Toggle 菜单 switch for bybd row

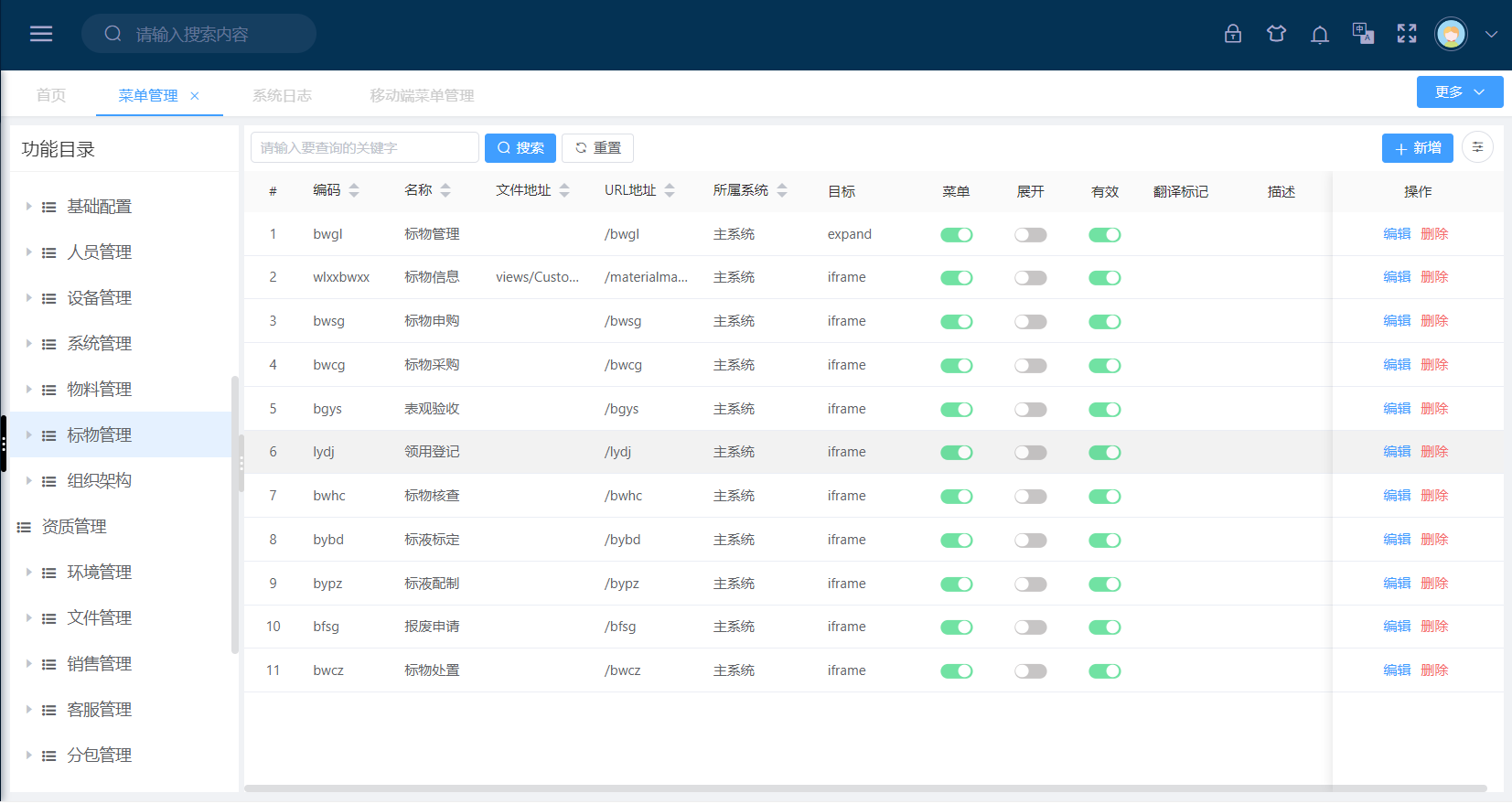pos(957,541)
